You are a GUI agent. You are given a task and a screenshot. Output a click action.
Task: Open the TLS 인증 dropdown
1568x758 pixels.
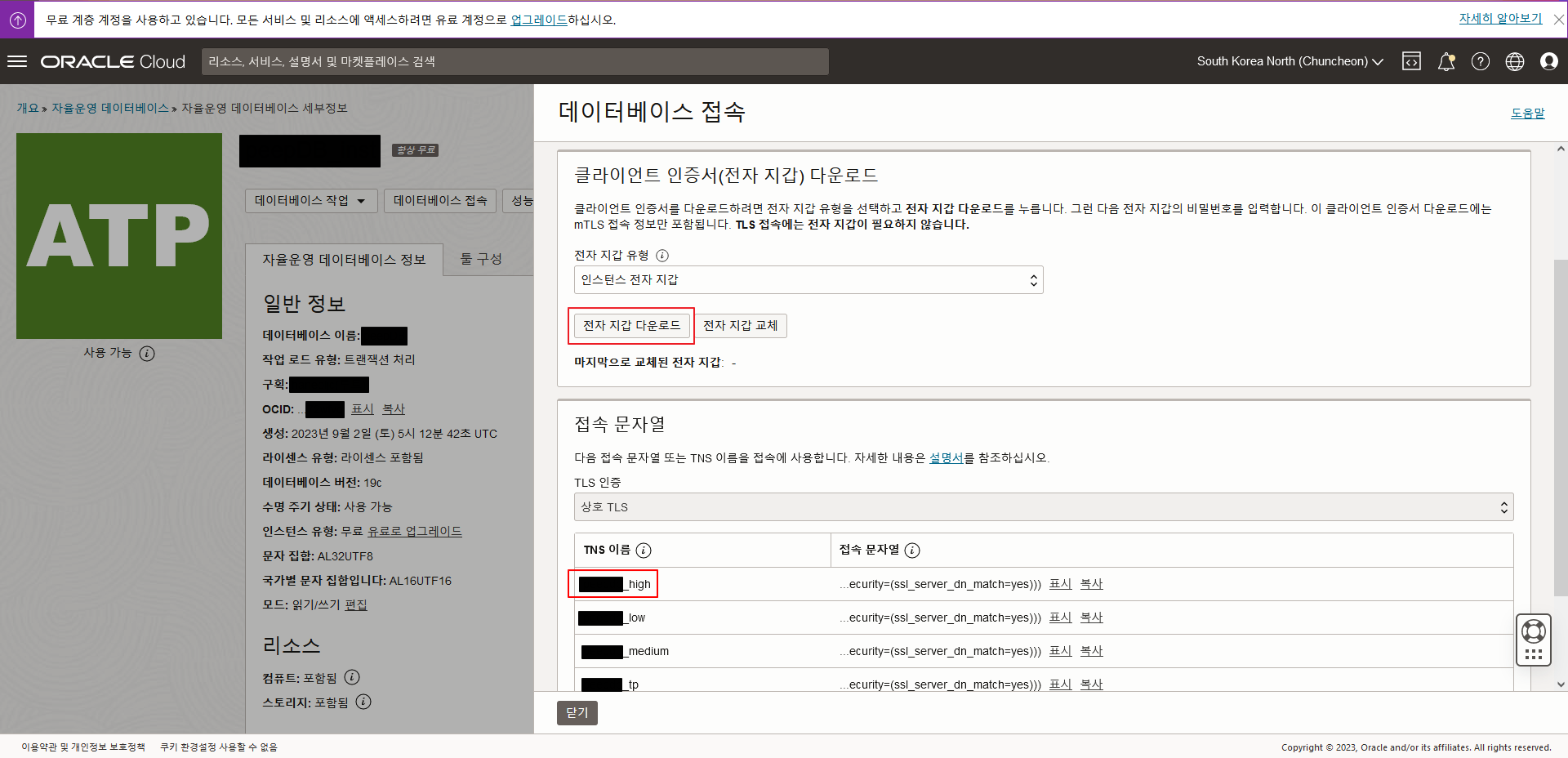tap(1044, 507)
